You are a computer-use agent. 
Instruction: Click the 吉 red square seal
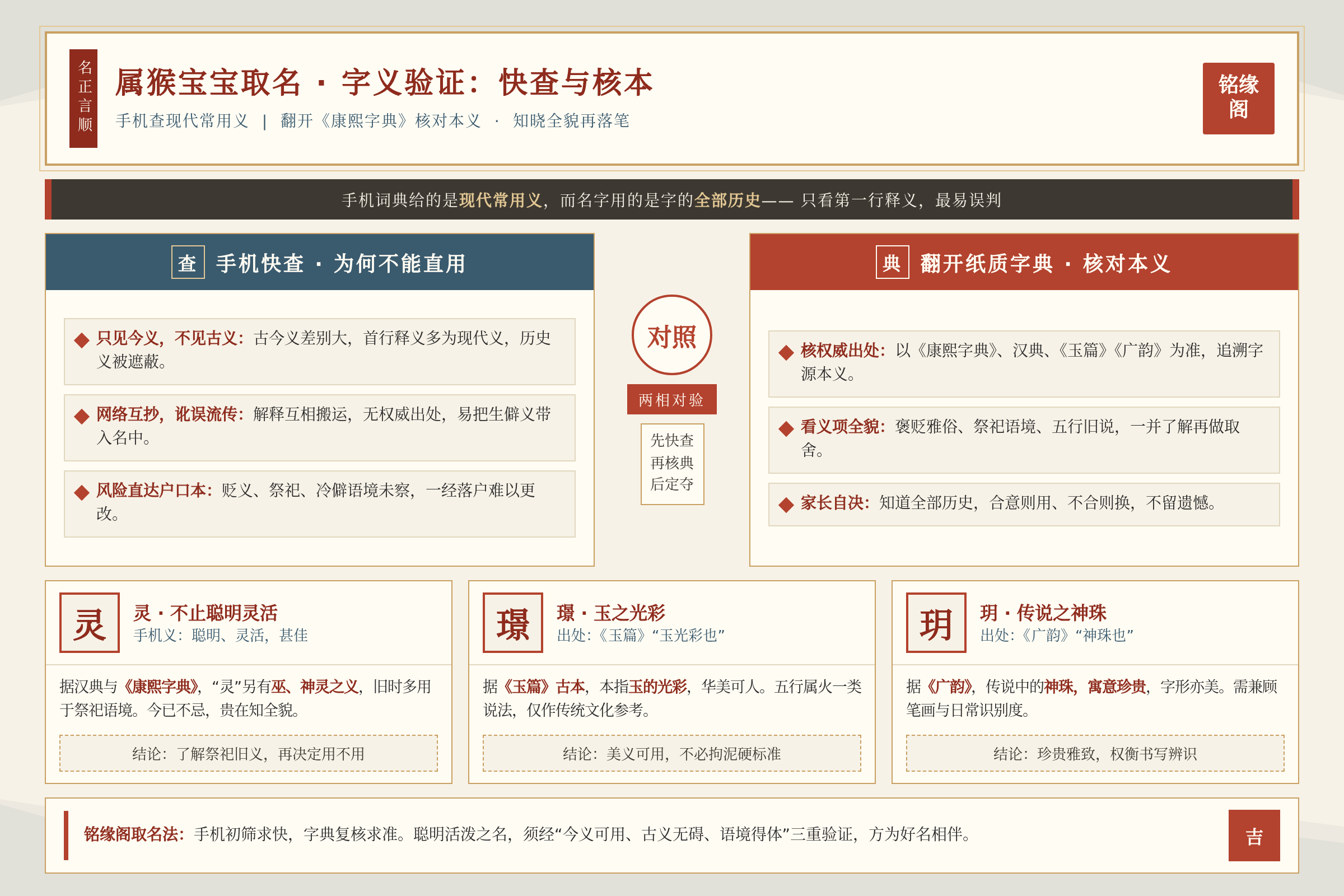click(x=1254, y=835)
